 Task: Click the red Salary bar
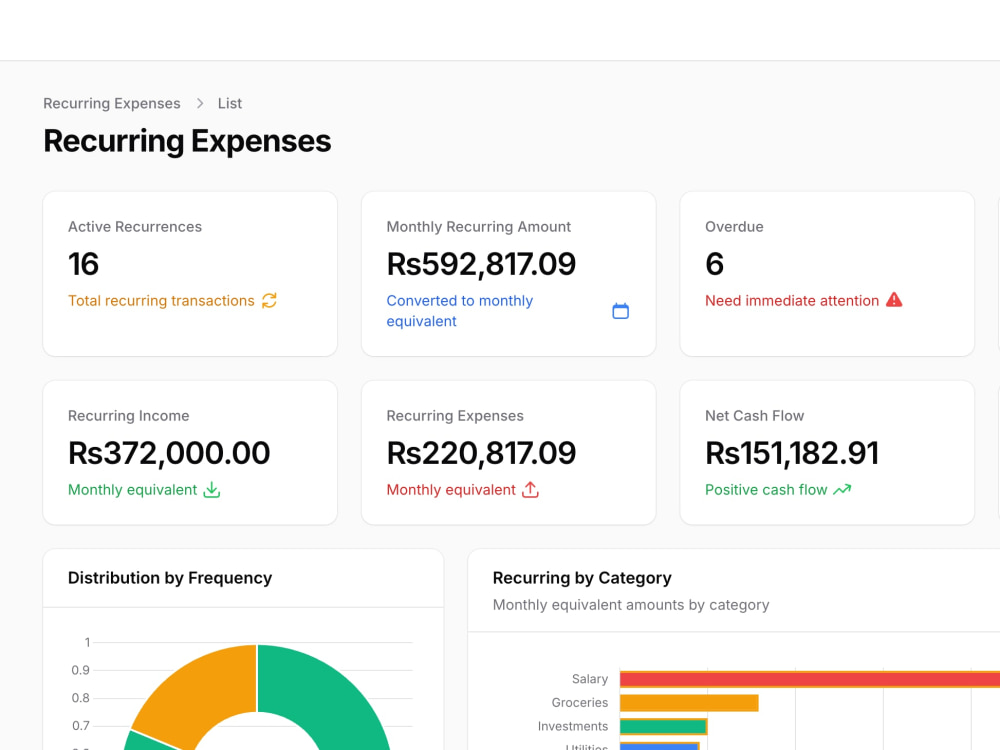click(x=810, y=679)
